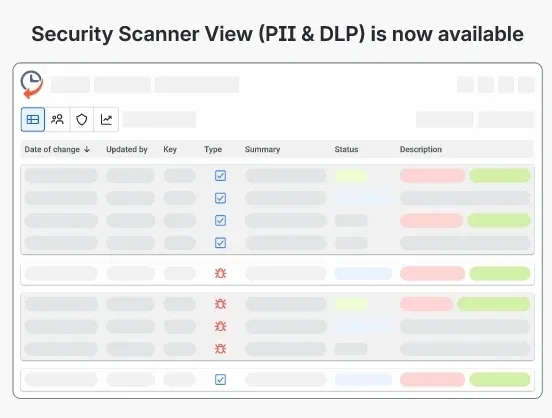
Task: Click the clock history app logo
Action: point(32,85)
